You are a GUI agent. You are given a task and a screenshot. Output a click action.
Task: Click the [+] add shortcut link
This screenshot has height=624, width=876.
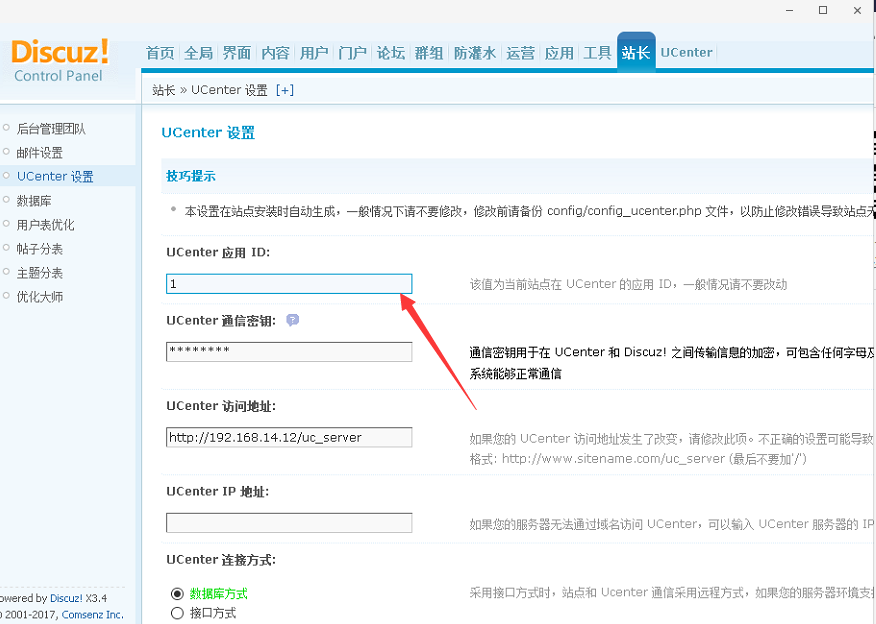[285, 90]
